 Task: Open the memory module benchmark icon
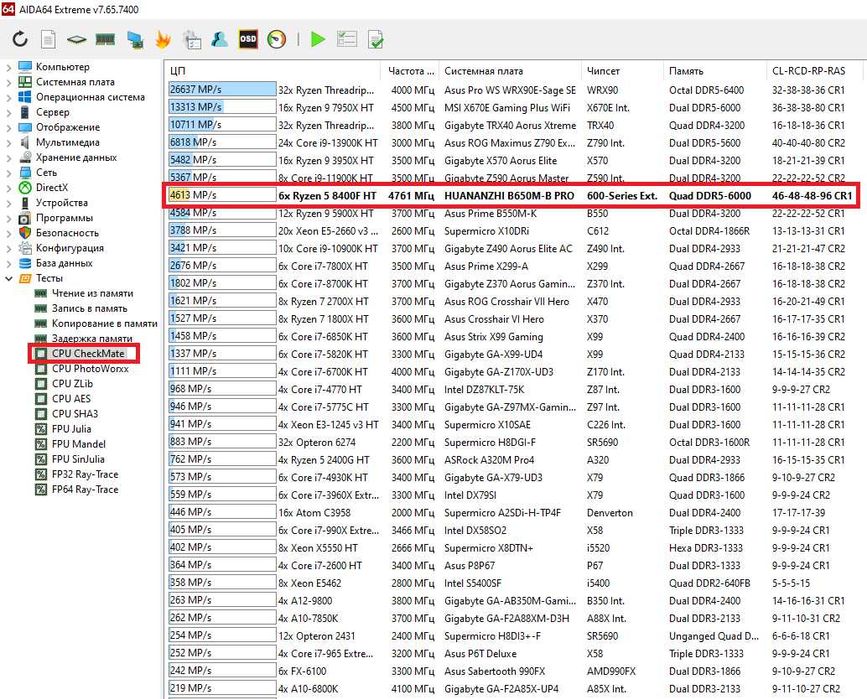(105, 39)
